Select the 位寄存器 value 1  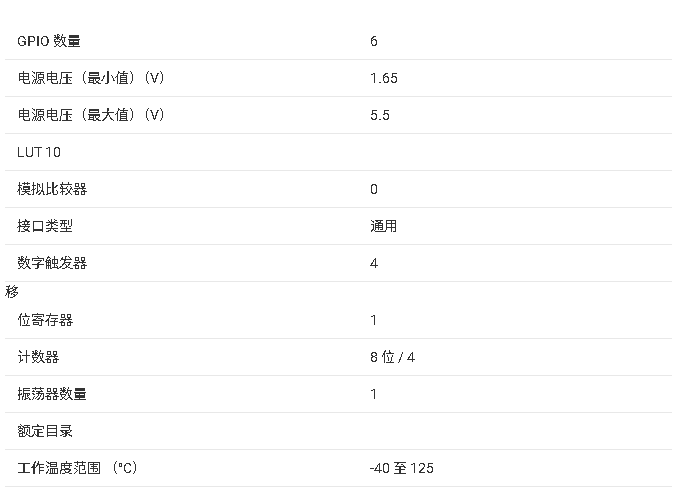374,320
